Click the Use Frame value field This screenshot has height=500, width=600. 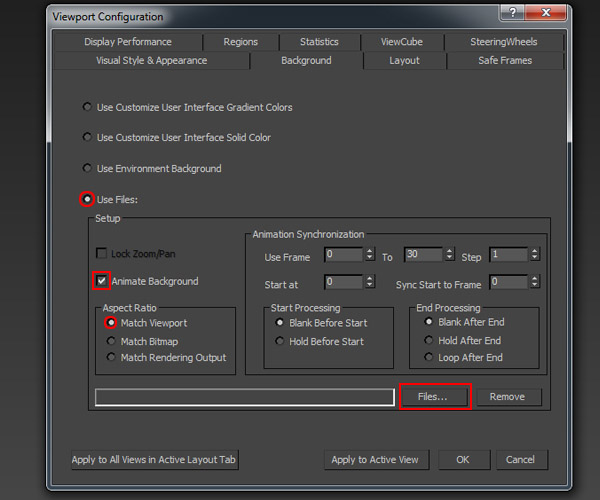click(344, 254)
